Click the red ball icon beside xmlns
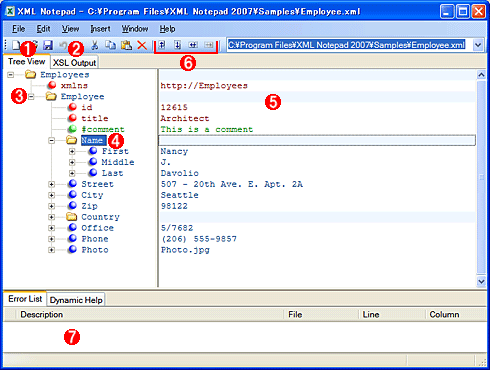This screenshot has width=490, height=370. click(52, 85)
